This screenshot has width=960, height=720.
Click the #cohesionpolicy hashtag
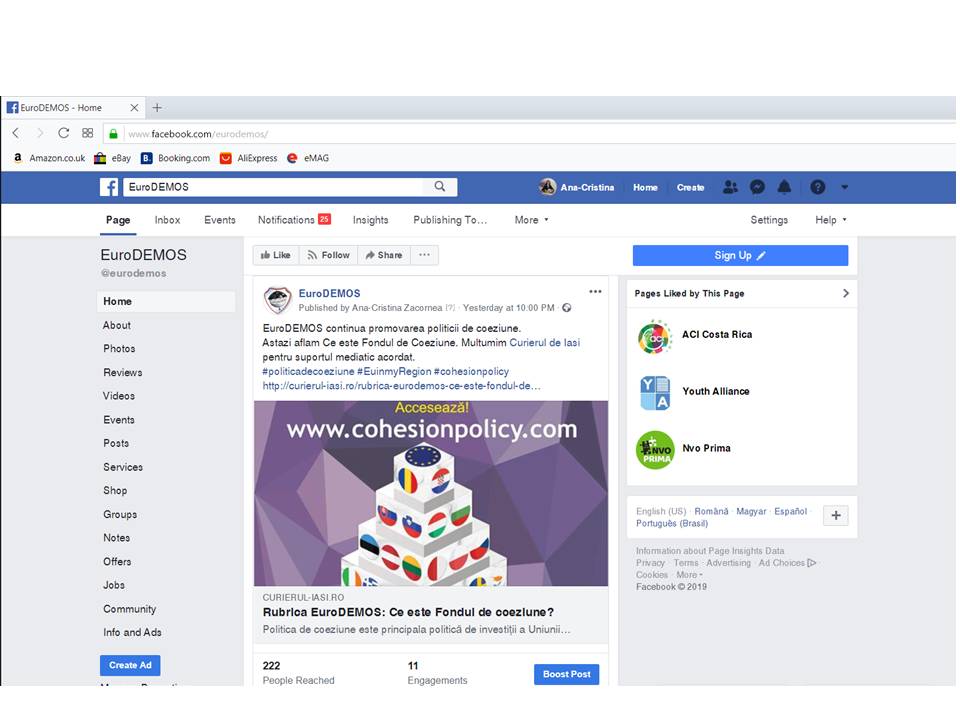tap(471, 372)
